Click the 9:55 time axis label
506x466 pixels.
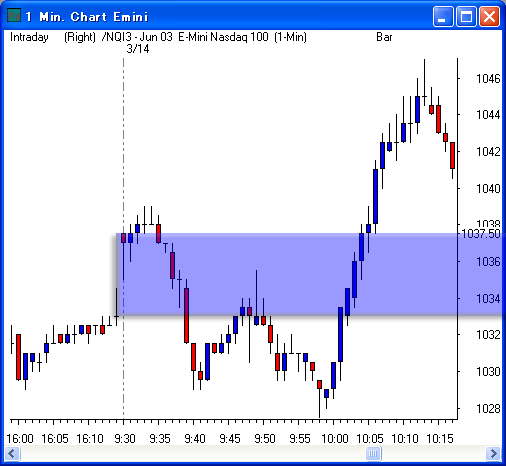click(300, 439)
